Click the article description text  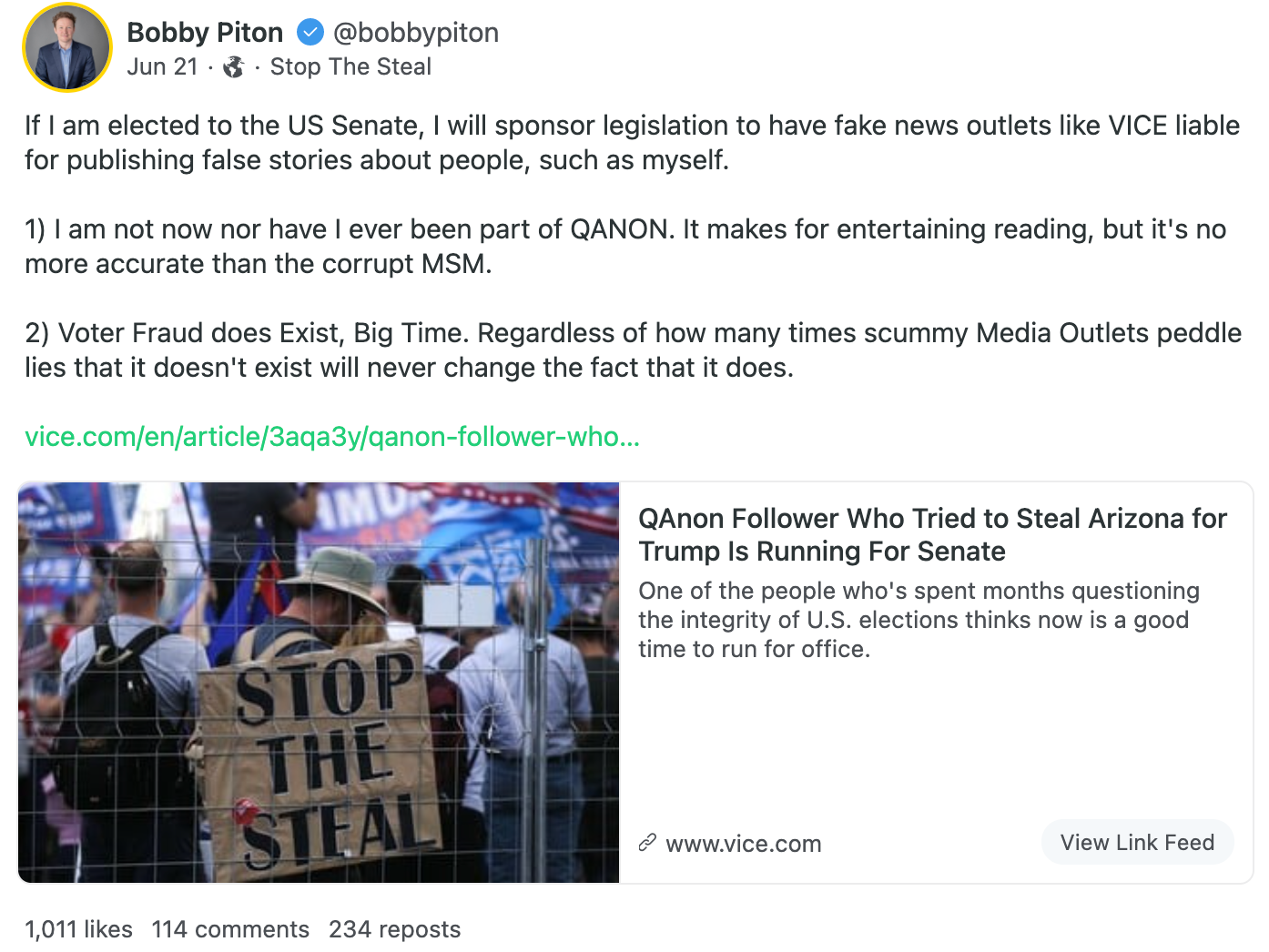[x=919, y=620]
